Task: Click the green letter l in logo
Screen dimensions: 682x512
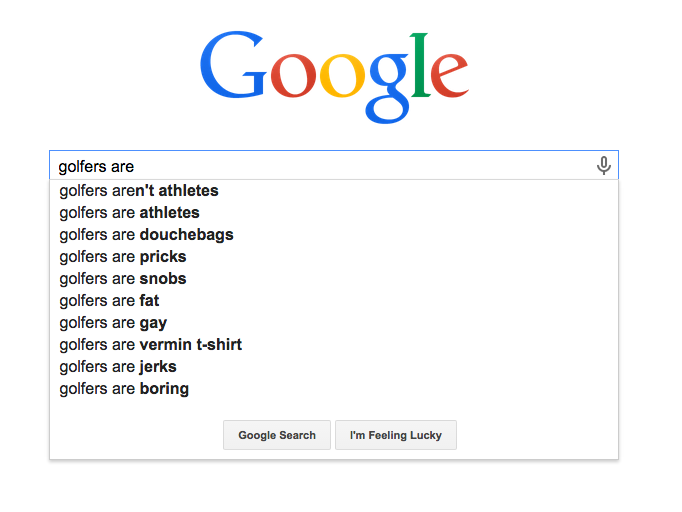Action: tap(421, 65)
